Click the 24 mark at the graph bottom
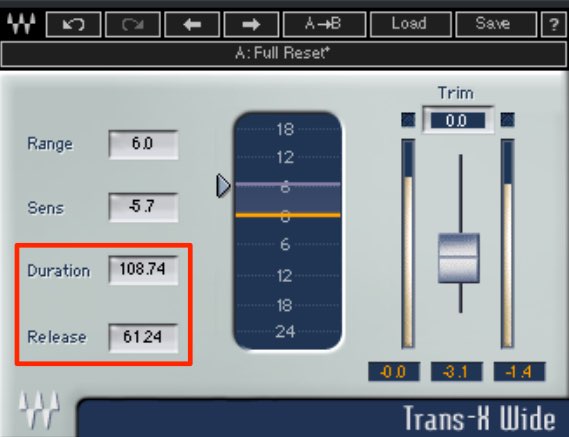 click(x=285, y=332)
